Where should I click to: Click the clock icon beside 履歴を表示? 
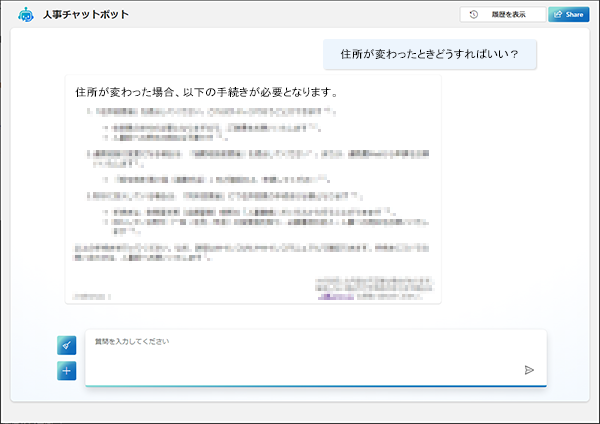coord(473,15)
